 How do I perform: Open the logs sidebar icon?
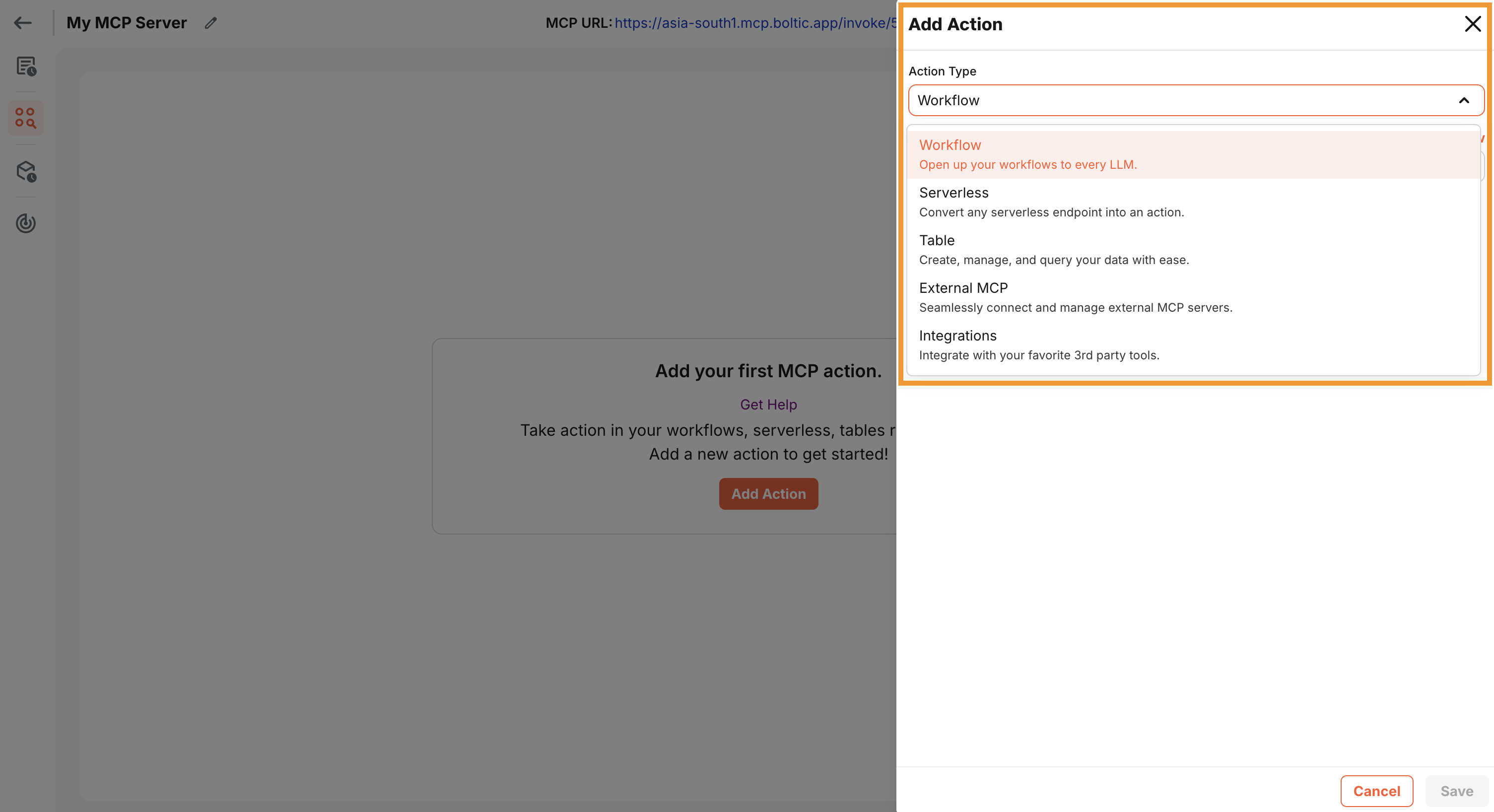[25, 66]
